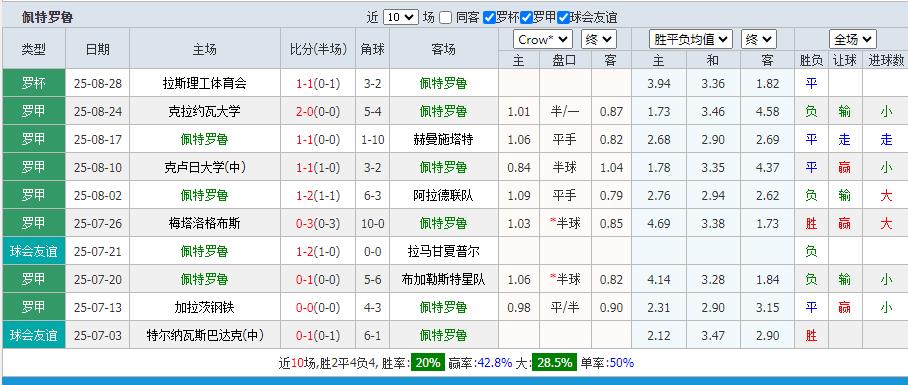Click the 类型 column header
The height and width of the screenshot is (385, 908).
[34, 49]
